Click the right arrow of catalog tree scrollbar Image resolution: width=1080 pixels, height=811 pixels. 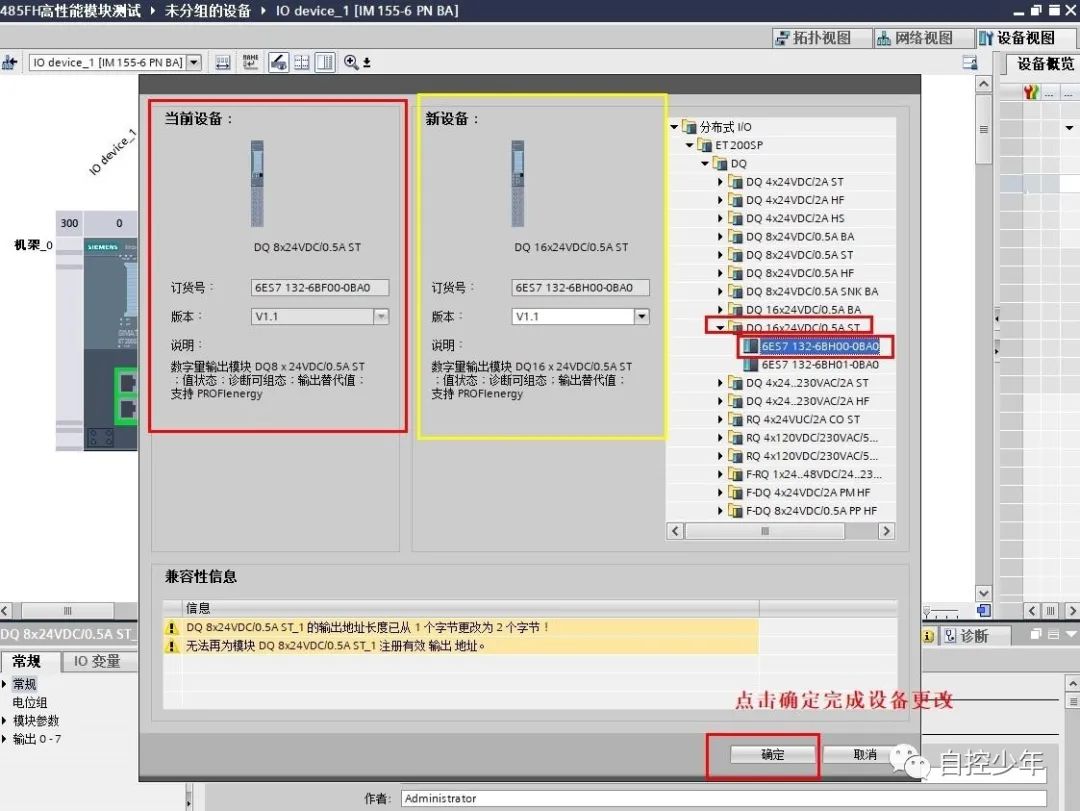point(886,531)
